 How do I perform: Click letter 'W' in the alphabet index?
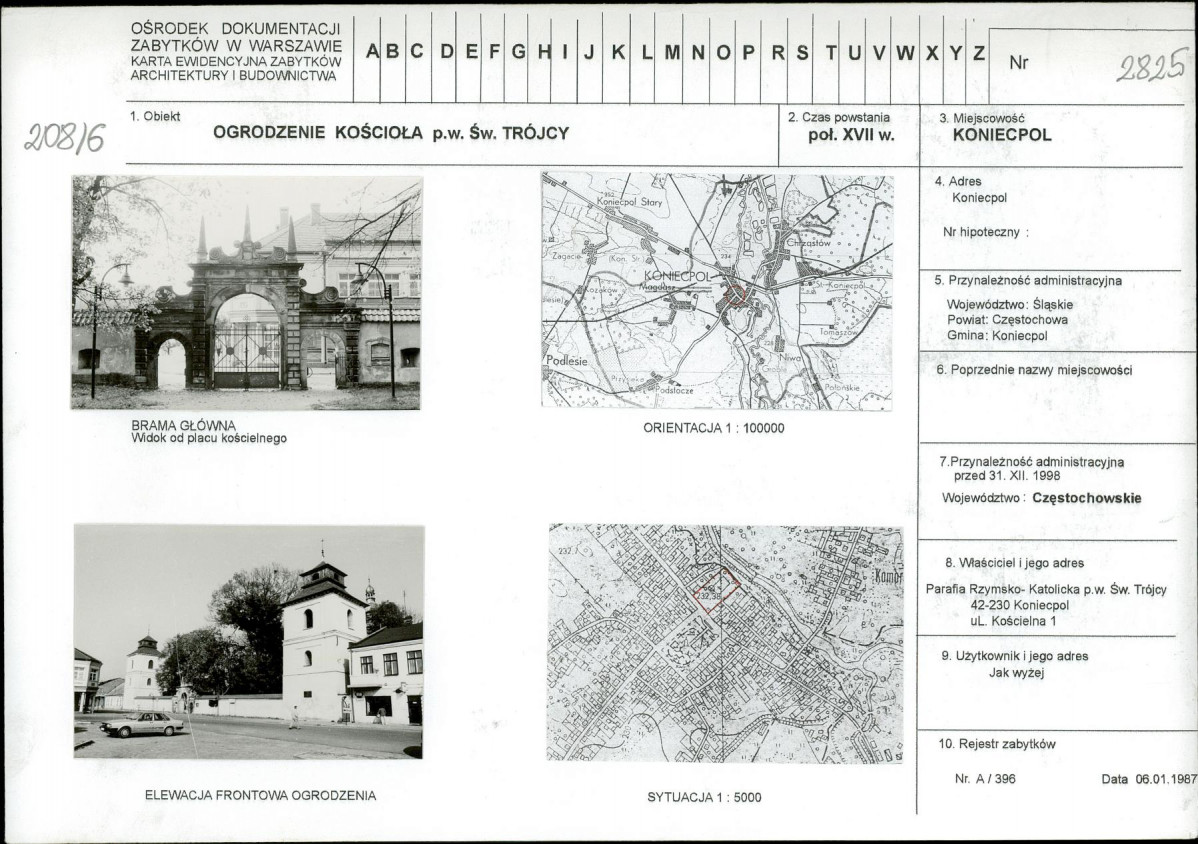point(905,53)
